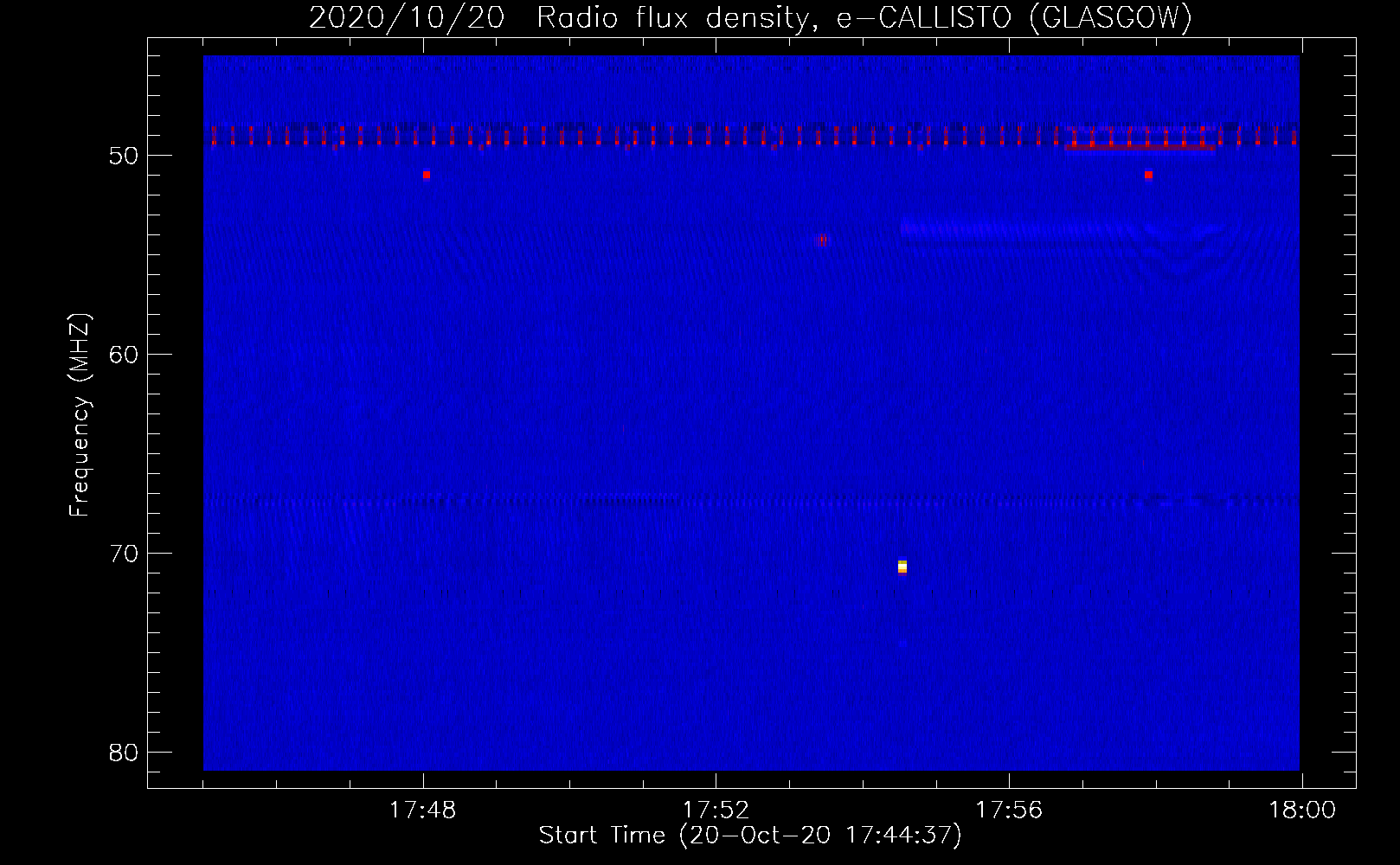Click the 18:00 time tick label
This screenshot has width=1400, height=865.
(1302, 811)
